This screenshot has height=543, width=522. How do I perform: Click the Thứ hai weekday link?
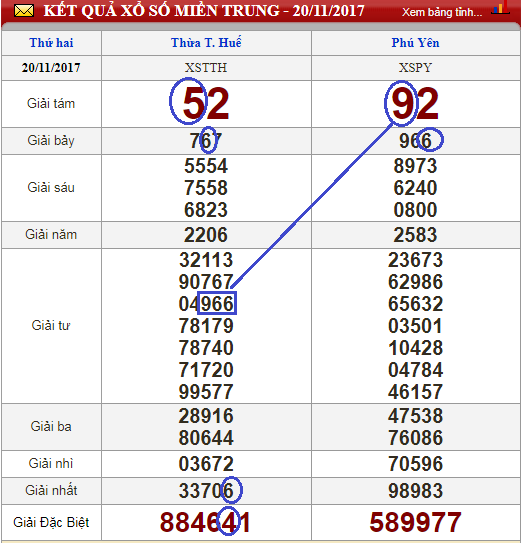pyautogui.click(x=51, y=43)
